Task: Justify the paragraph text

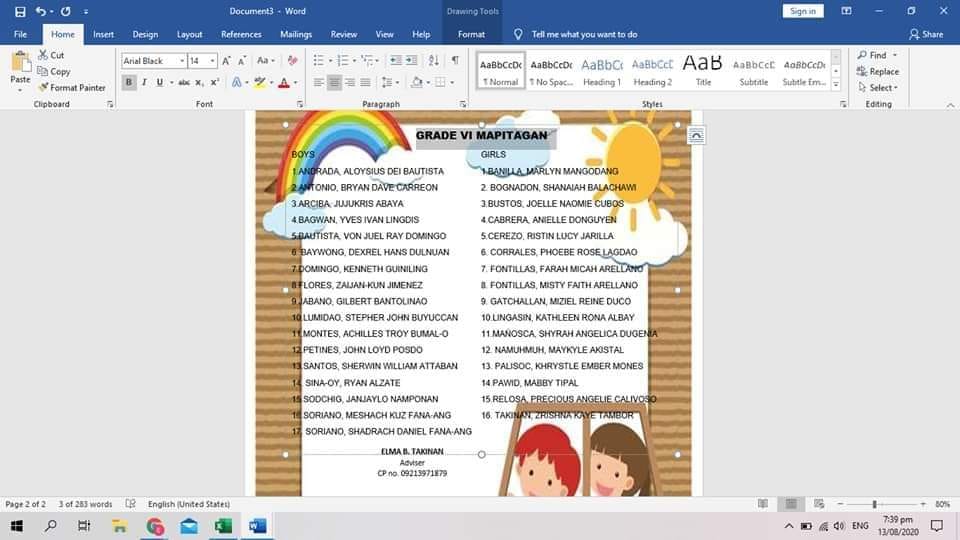Action: point(366,82)
